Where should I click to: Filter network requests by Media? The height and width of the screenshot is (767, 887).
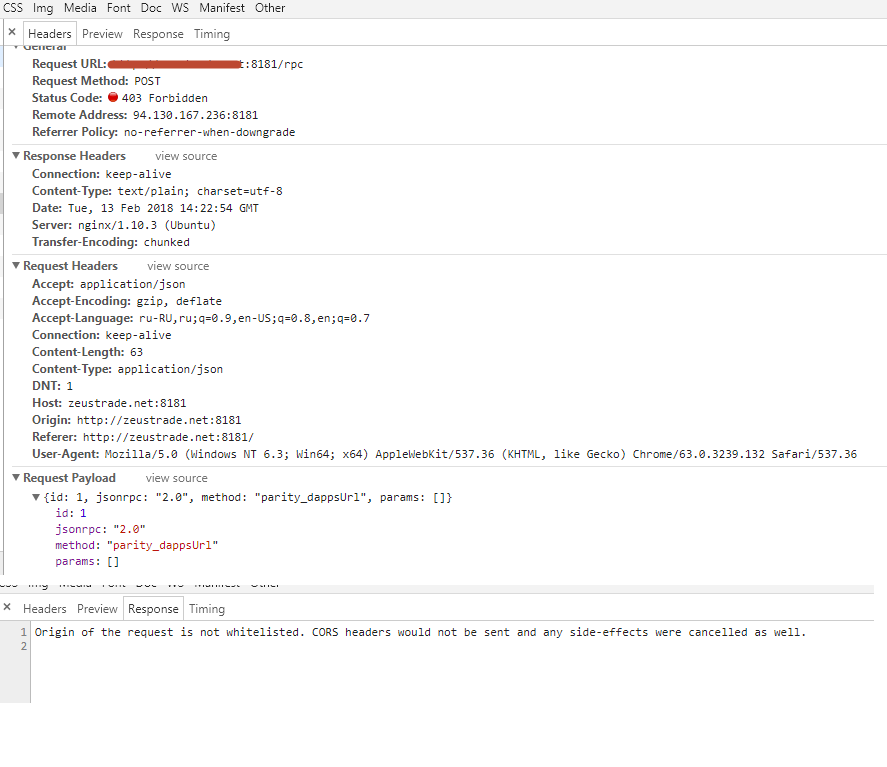[x=80, y=8]
